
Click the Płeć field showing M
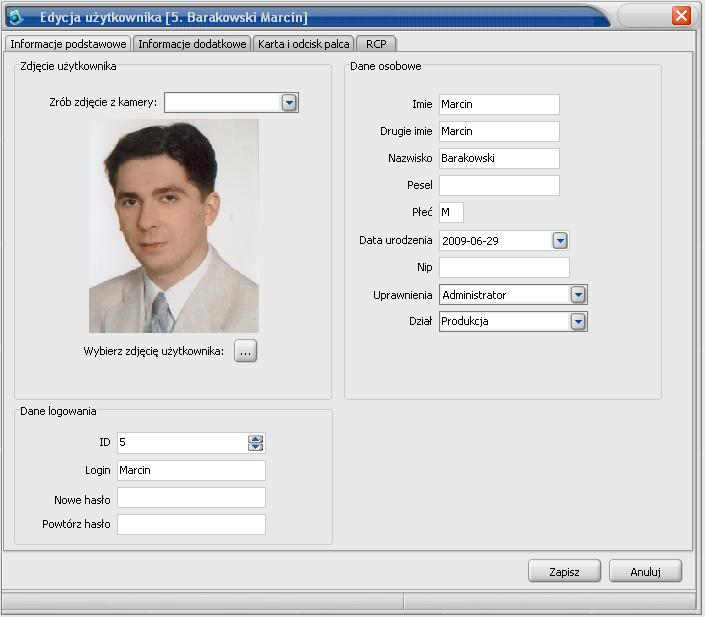[x=451, y=212]
